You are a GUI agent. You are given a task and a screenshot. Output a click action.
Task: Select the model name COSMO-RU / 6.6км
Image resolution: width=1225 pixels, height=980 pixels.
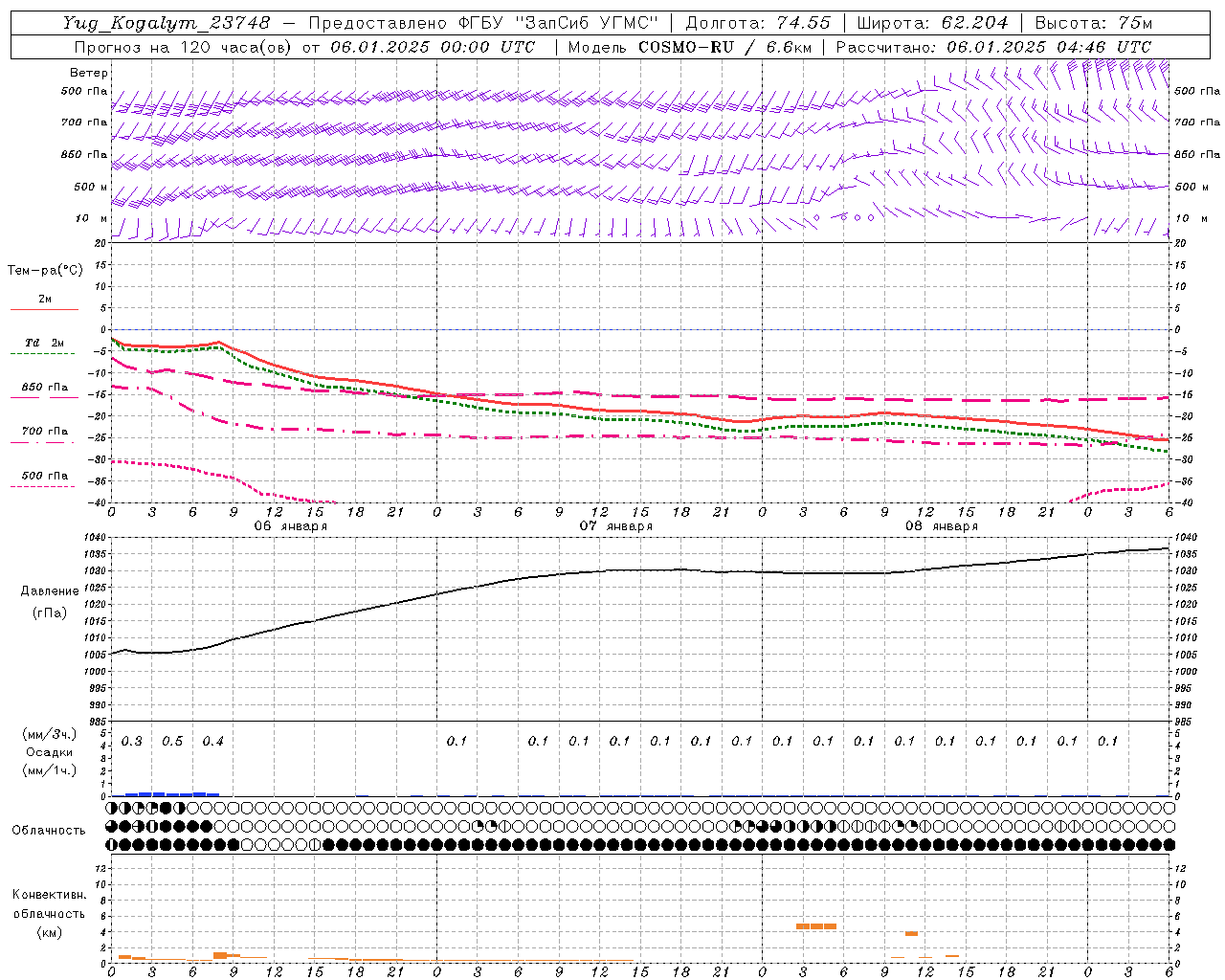tap(724, 47)
